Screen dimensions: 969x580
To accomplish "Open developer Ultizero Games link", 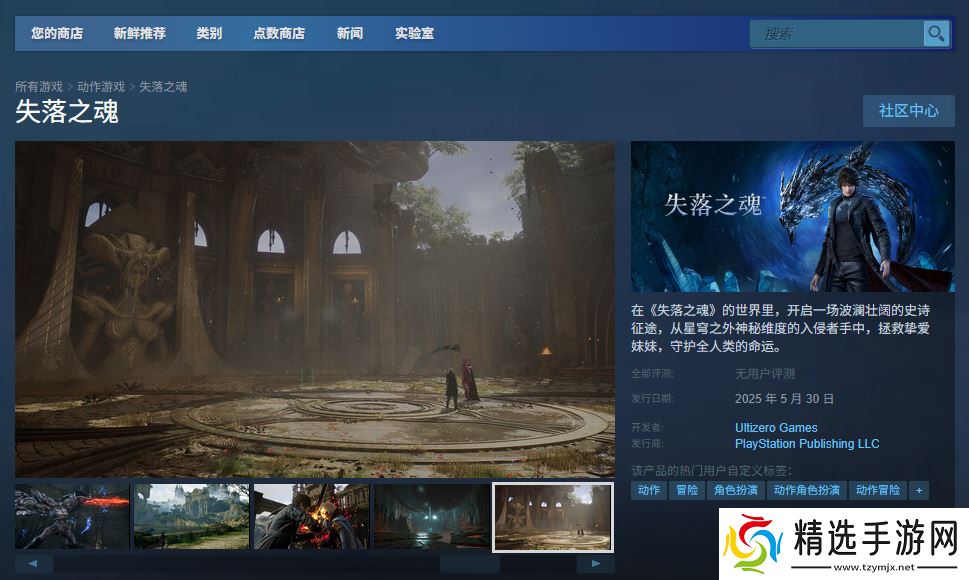I will 776,428.
